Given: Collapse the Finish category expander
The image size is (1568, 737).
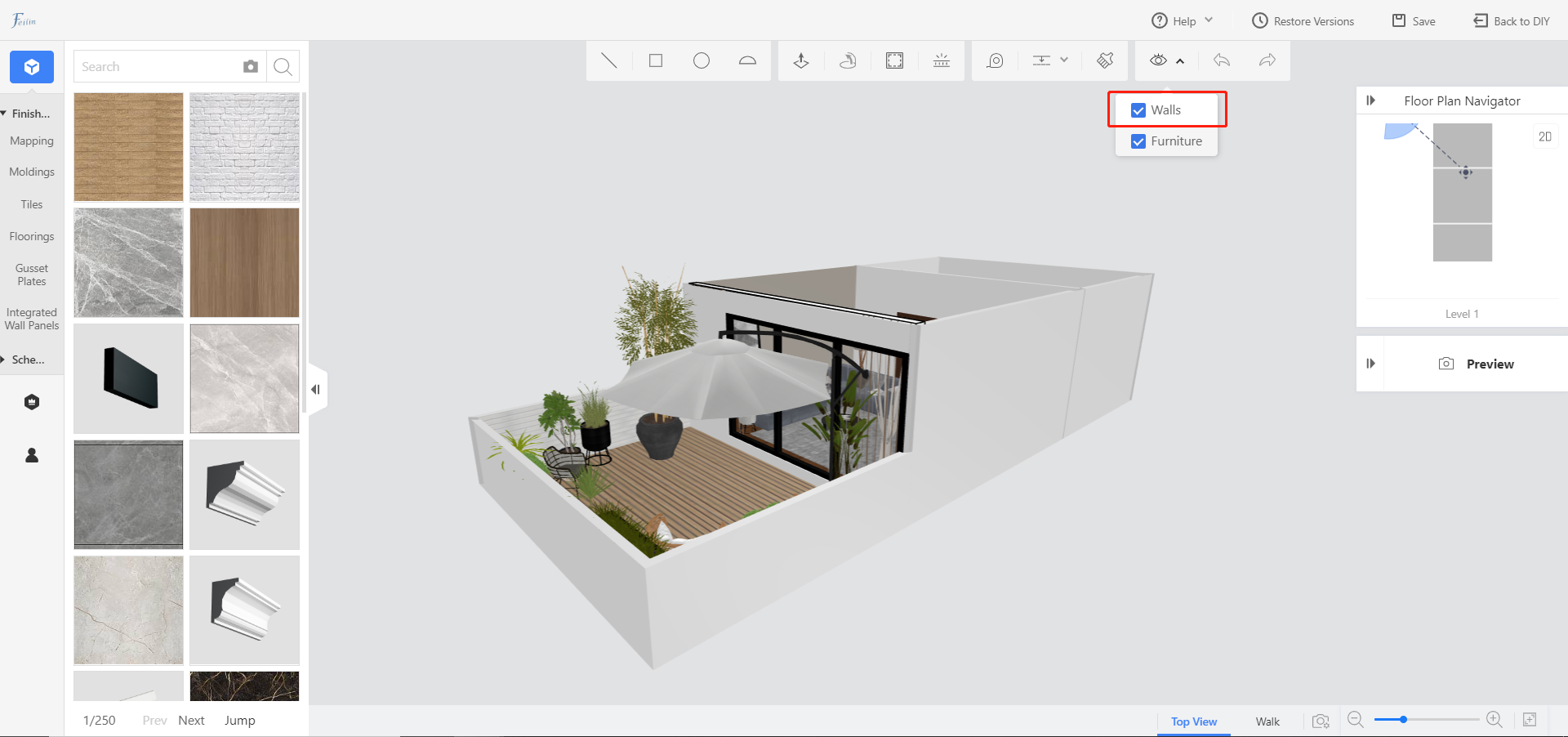Looking at the screenshot, I should coord(4,114).
